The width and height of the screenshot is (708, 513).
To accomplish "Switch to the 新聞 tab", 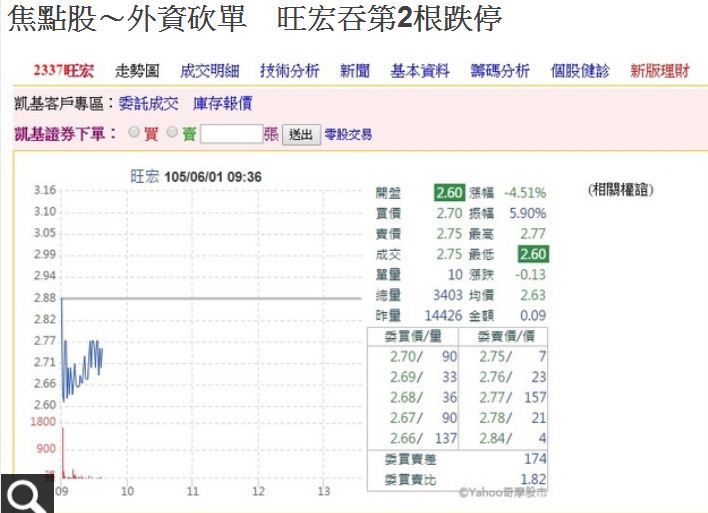I will coord(355,71).
